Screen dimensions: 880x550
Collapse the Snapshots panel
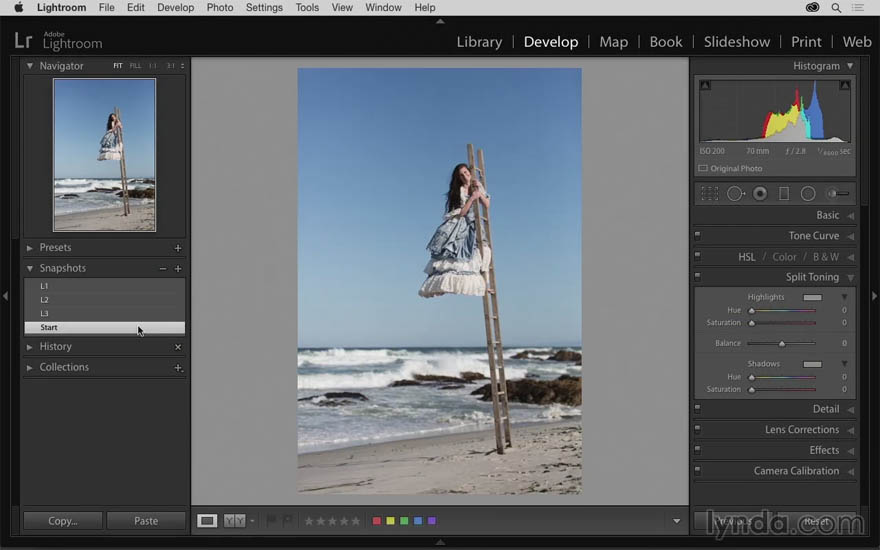pos(30,268)
